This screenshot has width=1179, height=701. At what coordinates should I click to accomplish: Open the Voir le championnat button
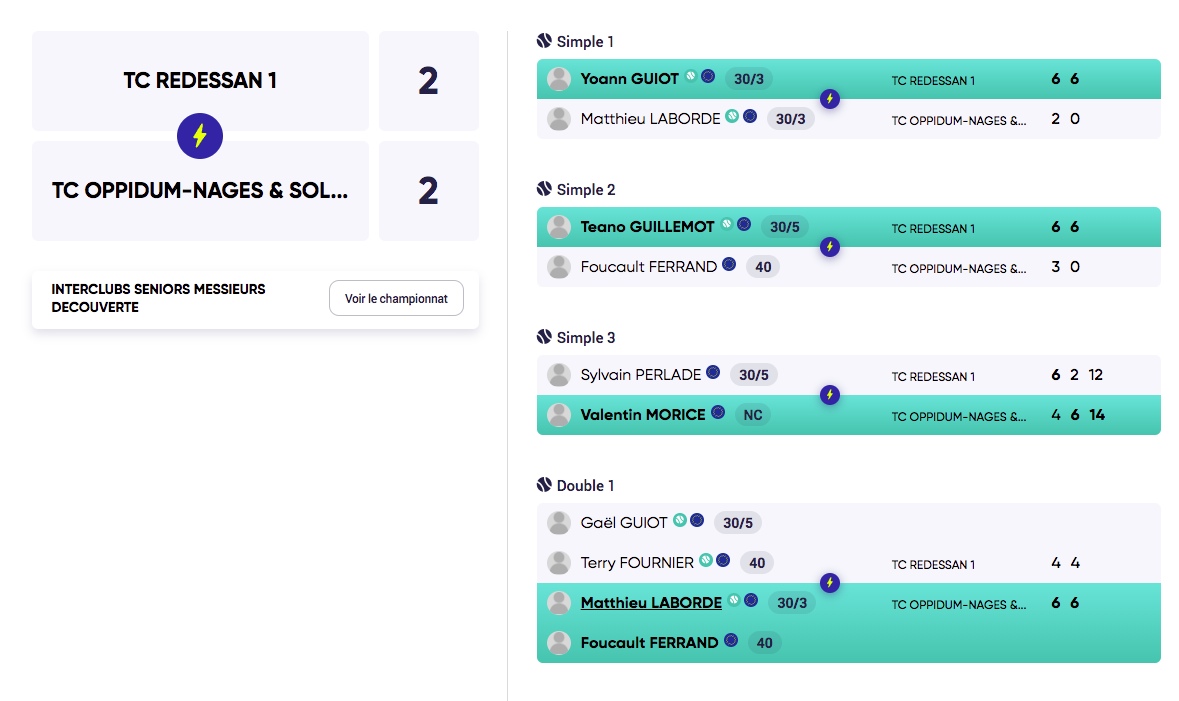pos(396,299)
